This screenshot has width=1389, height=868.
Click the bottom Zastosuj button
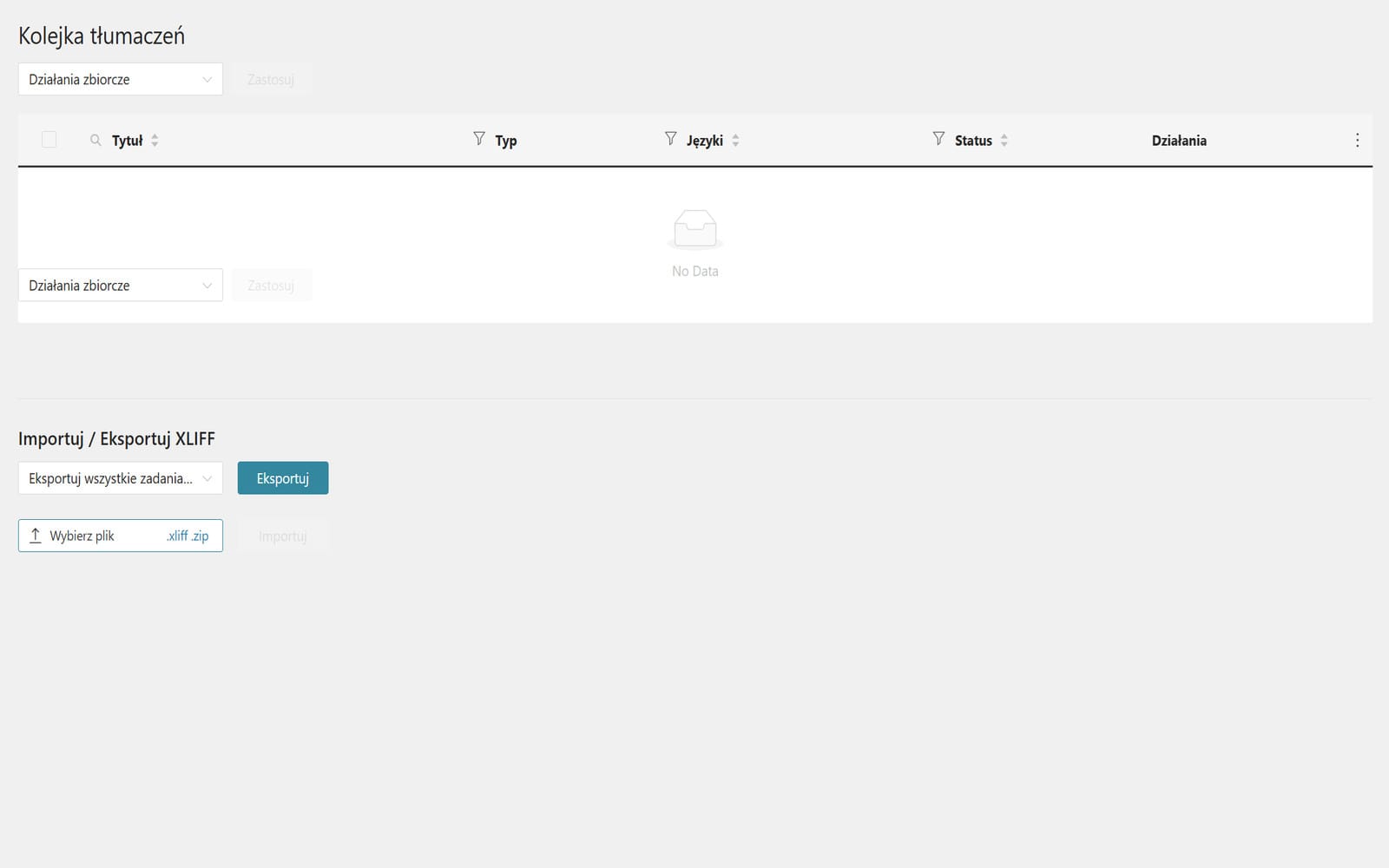click(x=271, y=285)
